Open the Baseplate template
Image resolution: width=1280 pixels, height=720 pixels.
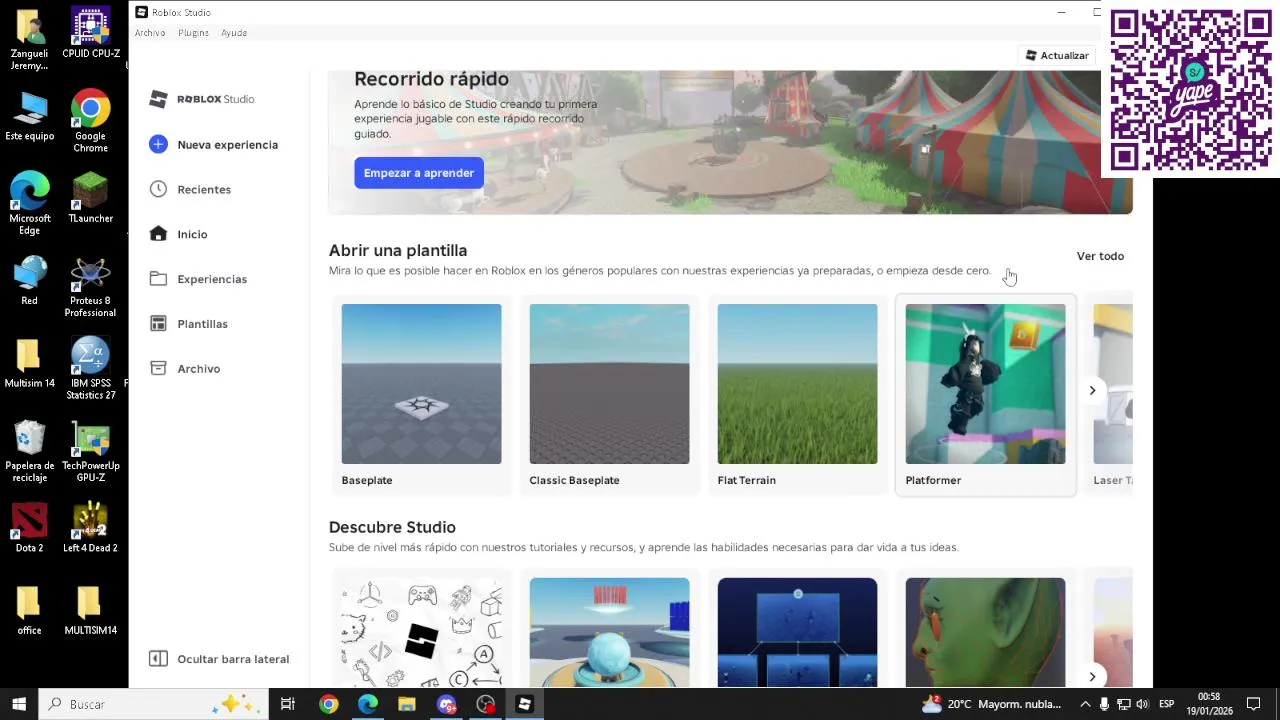421,395
